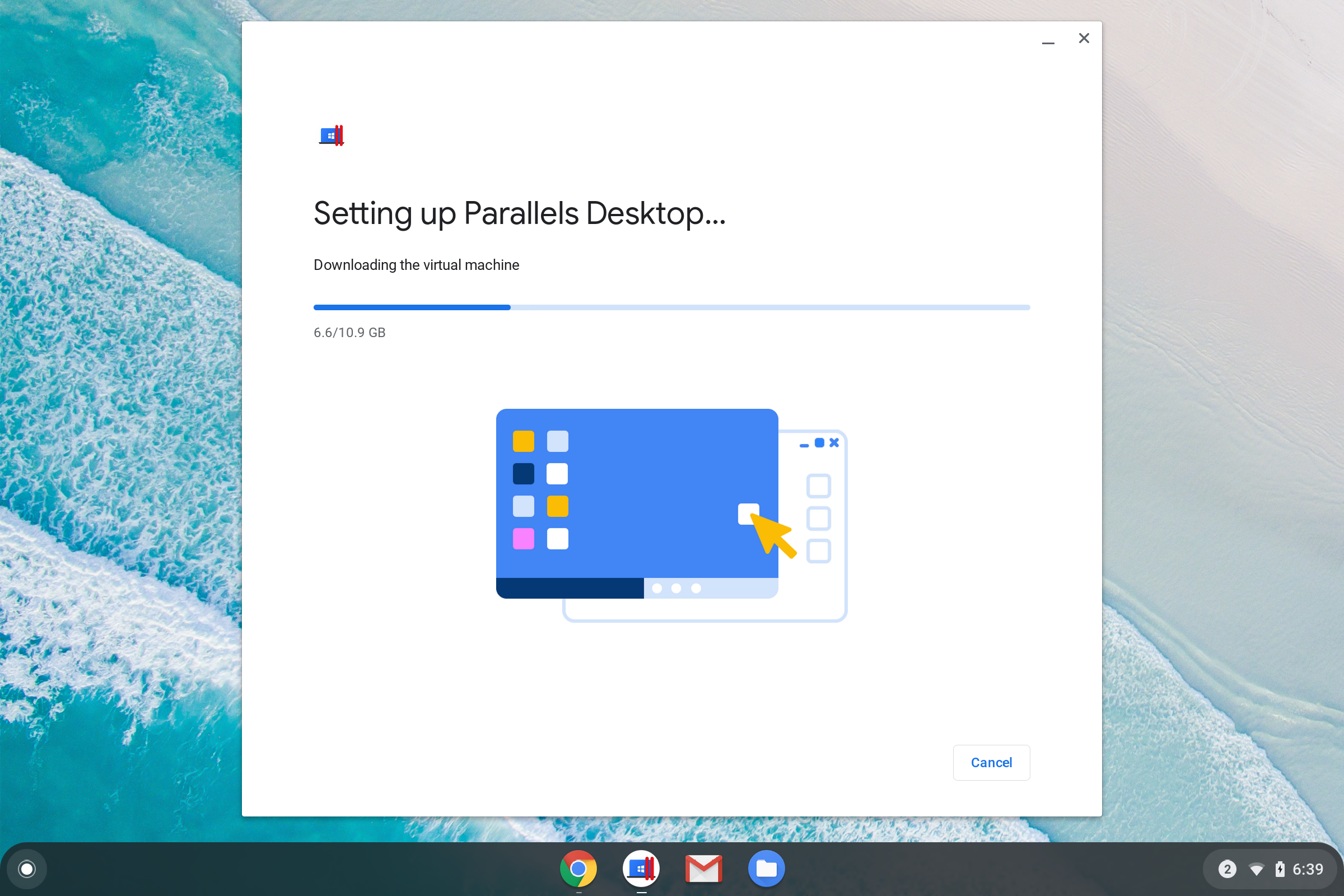Image resolution: width=1344 pixels, height=896 pixels.
Task: Open Google Chrome from the shelf
Action: click(x=578, y=869)
